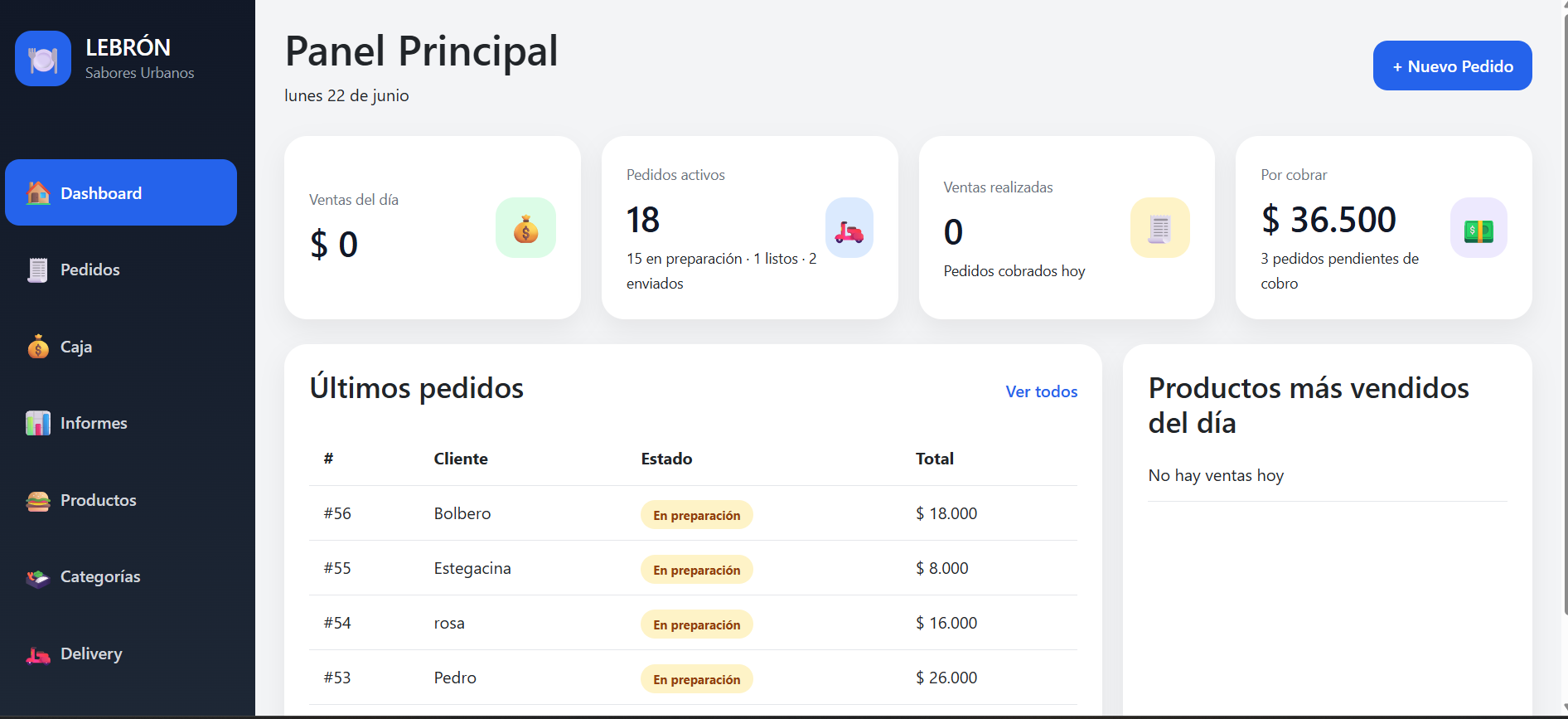Click the total $ 26.000
1568x719 pixels.
click(x=946, y=678)
